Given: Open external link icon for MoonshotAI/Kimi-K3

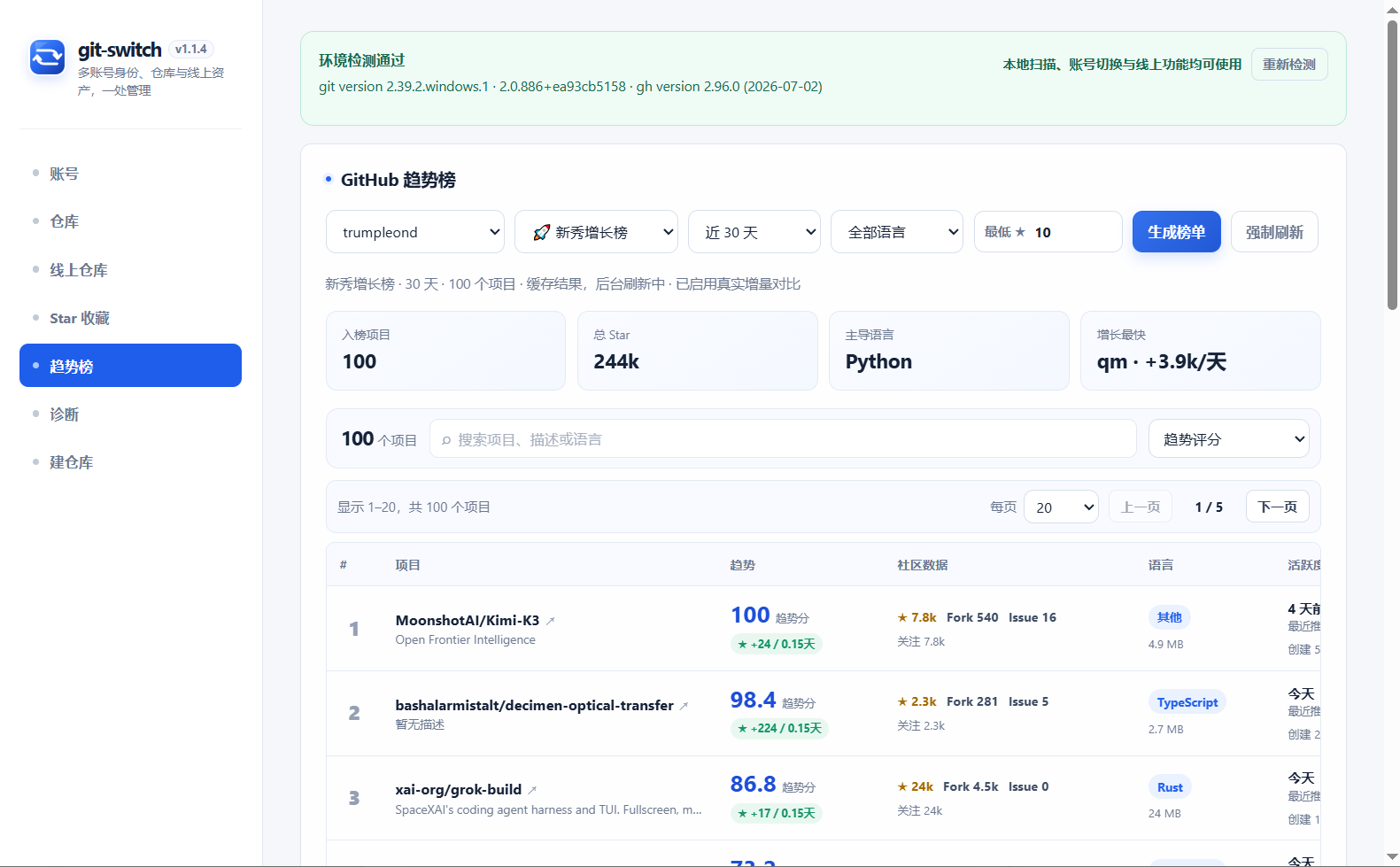Looking at the screenshot, I should 550,621.
